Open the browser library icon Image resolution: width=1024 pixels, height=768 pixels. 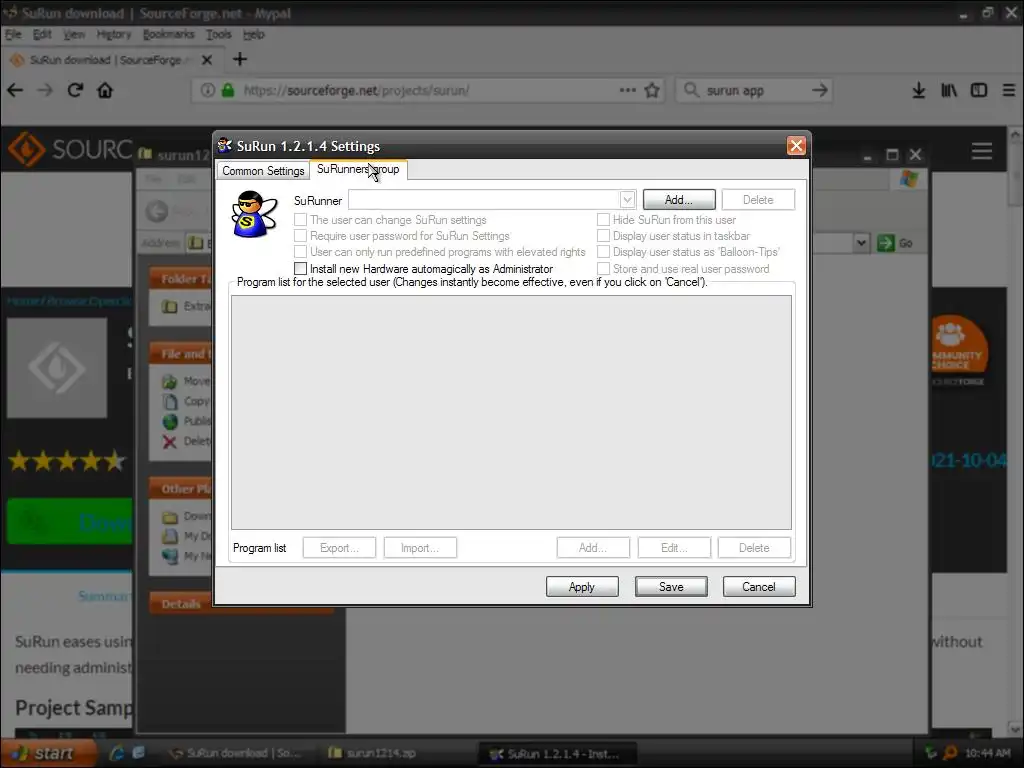tap(948, 90)
